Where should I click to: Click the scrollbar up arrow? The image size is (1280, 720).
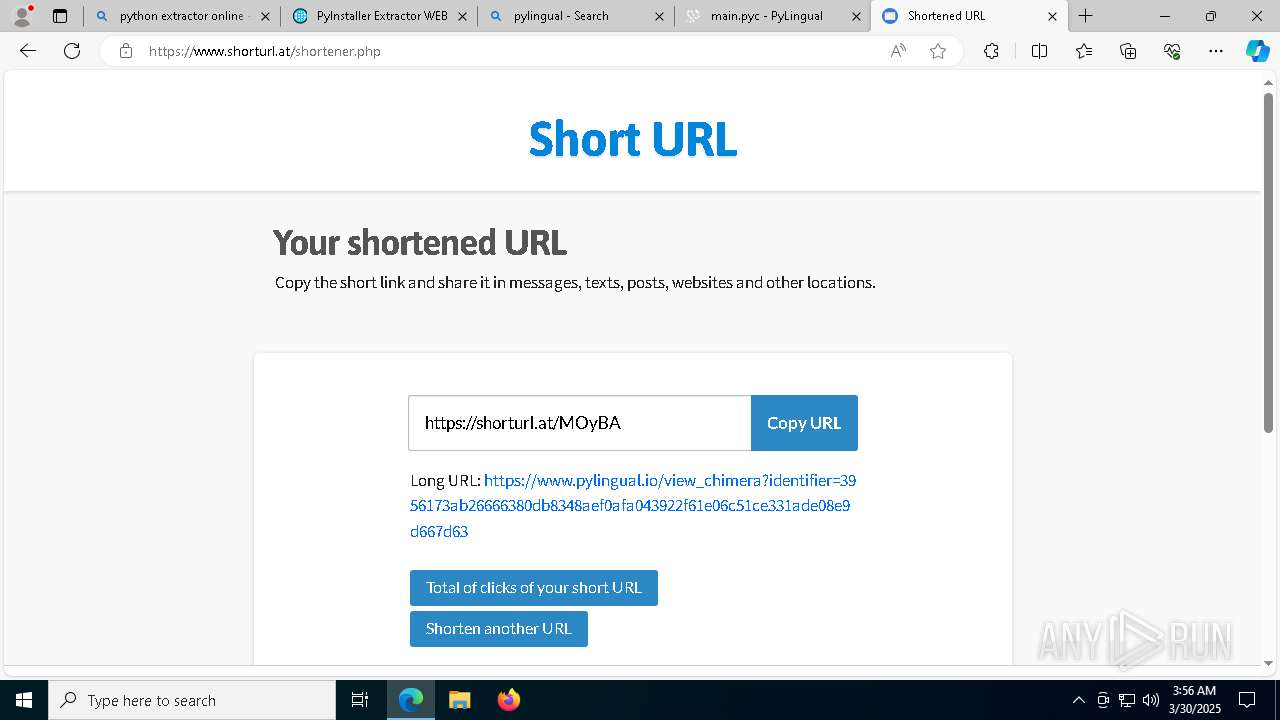[1268, 83]
